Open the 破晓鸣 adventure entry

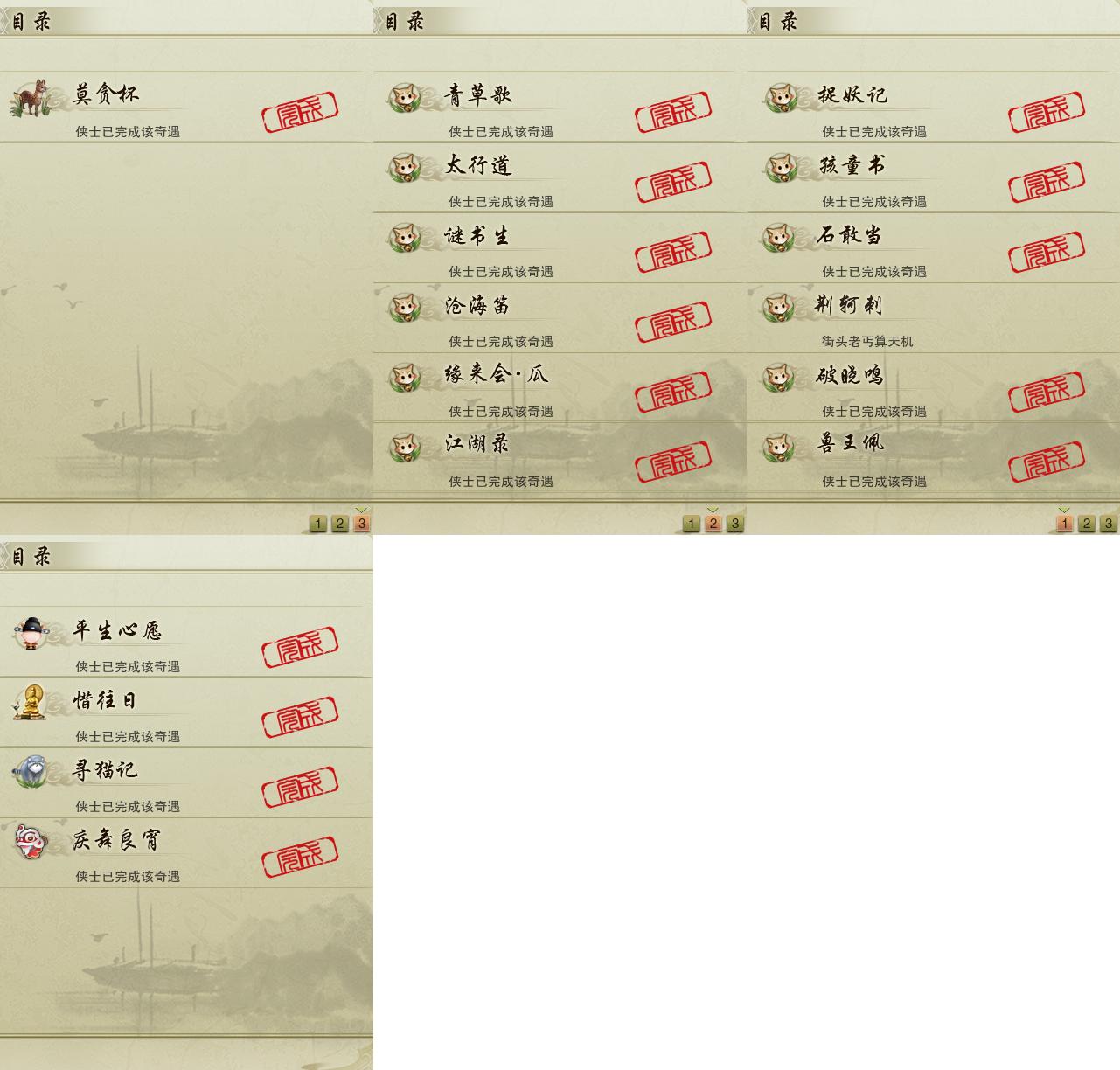click(x=933, y=387)
